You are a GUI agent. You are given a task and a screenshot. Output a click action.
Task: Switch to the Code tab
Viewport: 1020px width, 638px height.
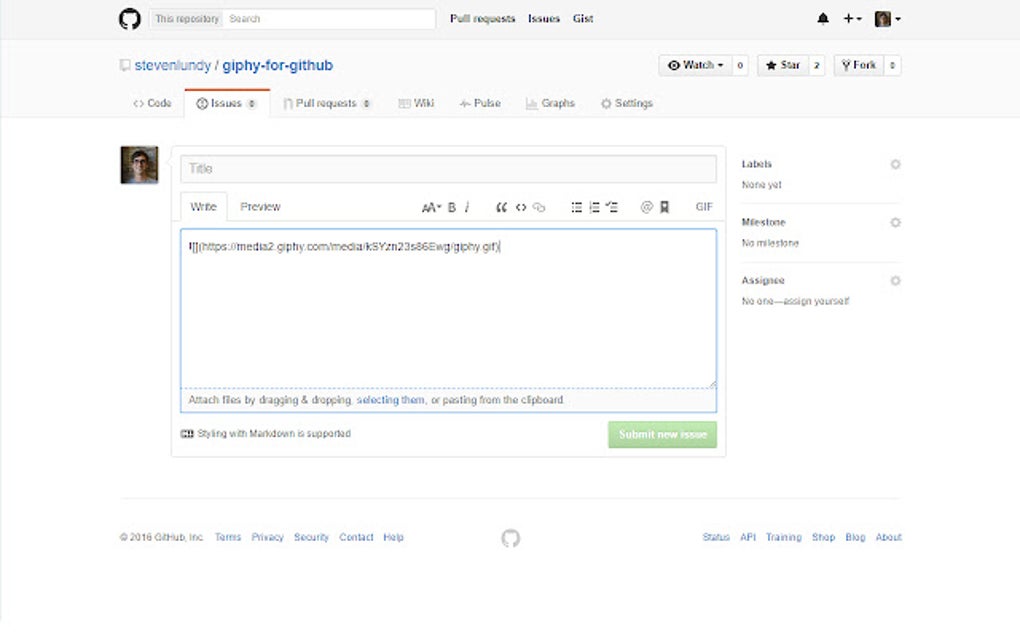[x=152, y=103]
